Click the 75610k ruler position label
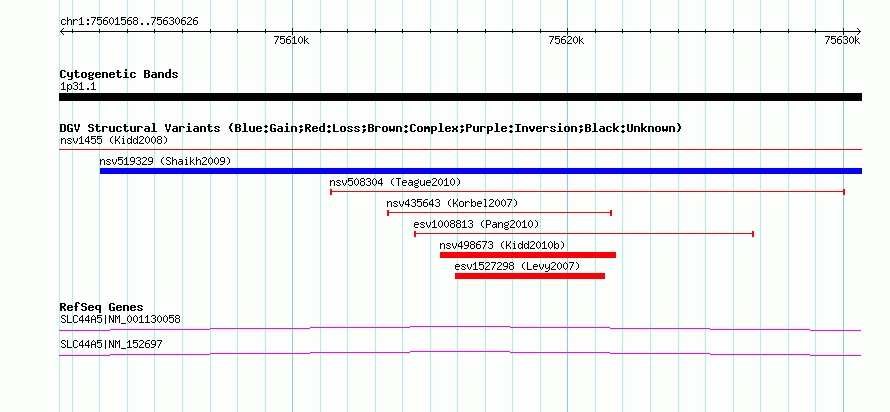This screenshot has width=890, height=412. pyautogui.click(x=291, y=40)
